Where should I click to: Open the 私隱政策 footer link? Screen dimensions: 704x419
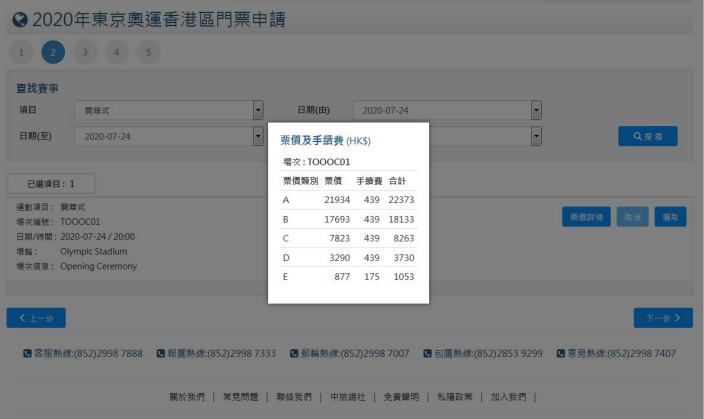point(455,397)
